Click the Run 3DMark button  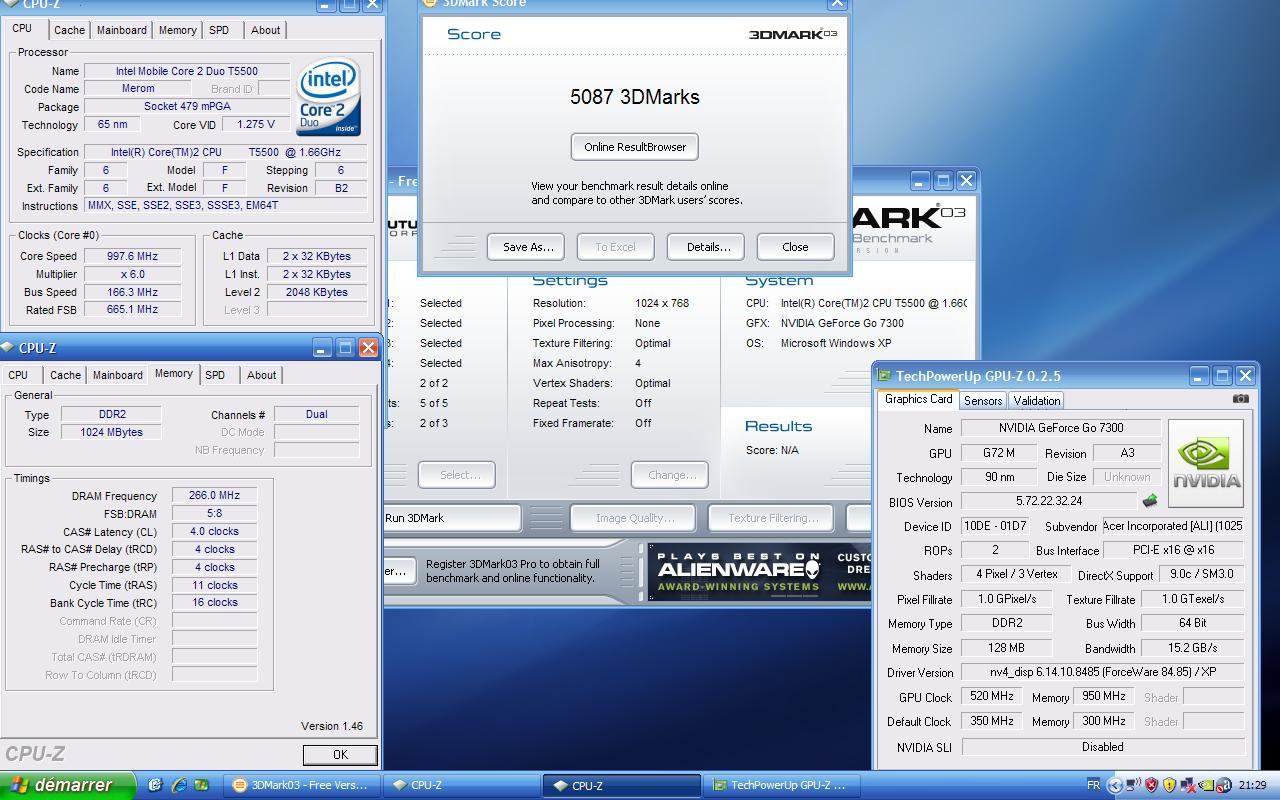(451, 518)
